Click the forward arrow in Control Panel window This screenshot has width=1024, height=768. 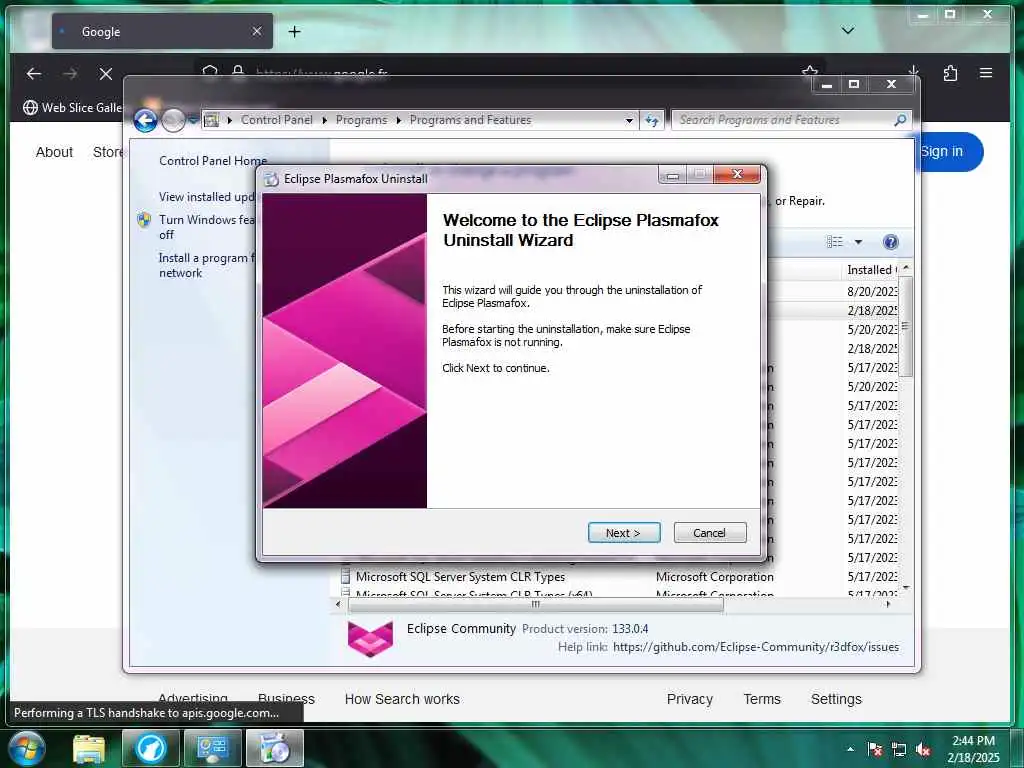(173, 120)
